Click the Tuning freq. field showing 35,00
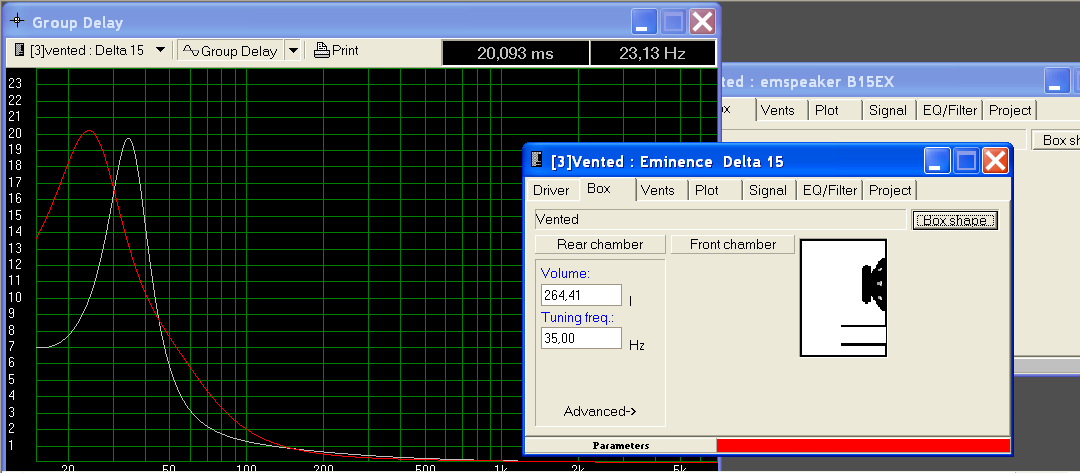The width and height of the screenshot is (1080, 473). (x=581, y=338)
